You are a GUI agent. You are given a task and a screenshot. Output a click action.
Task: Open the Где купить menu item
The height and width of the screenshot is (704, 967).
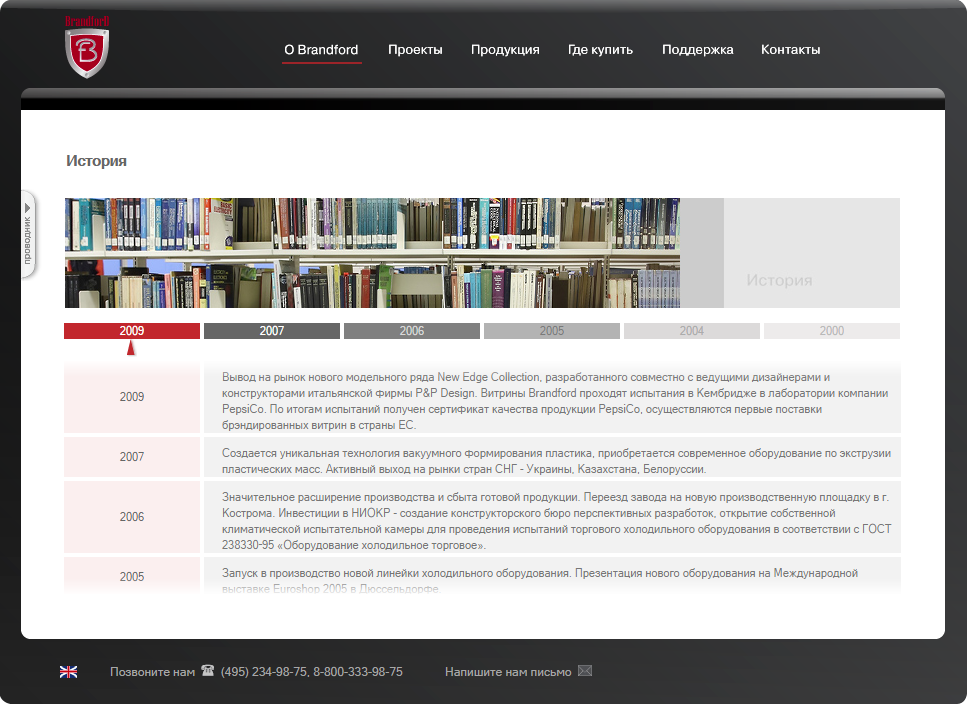[600, 50]
